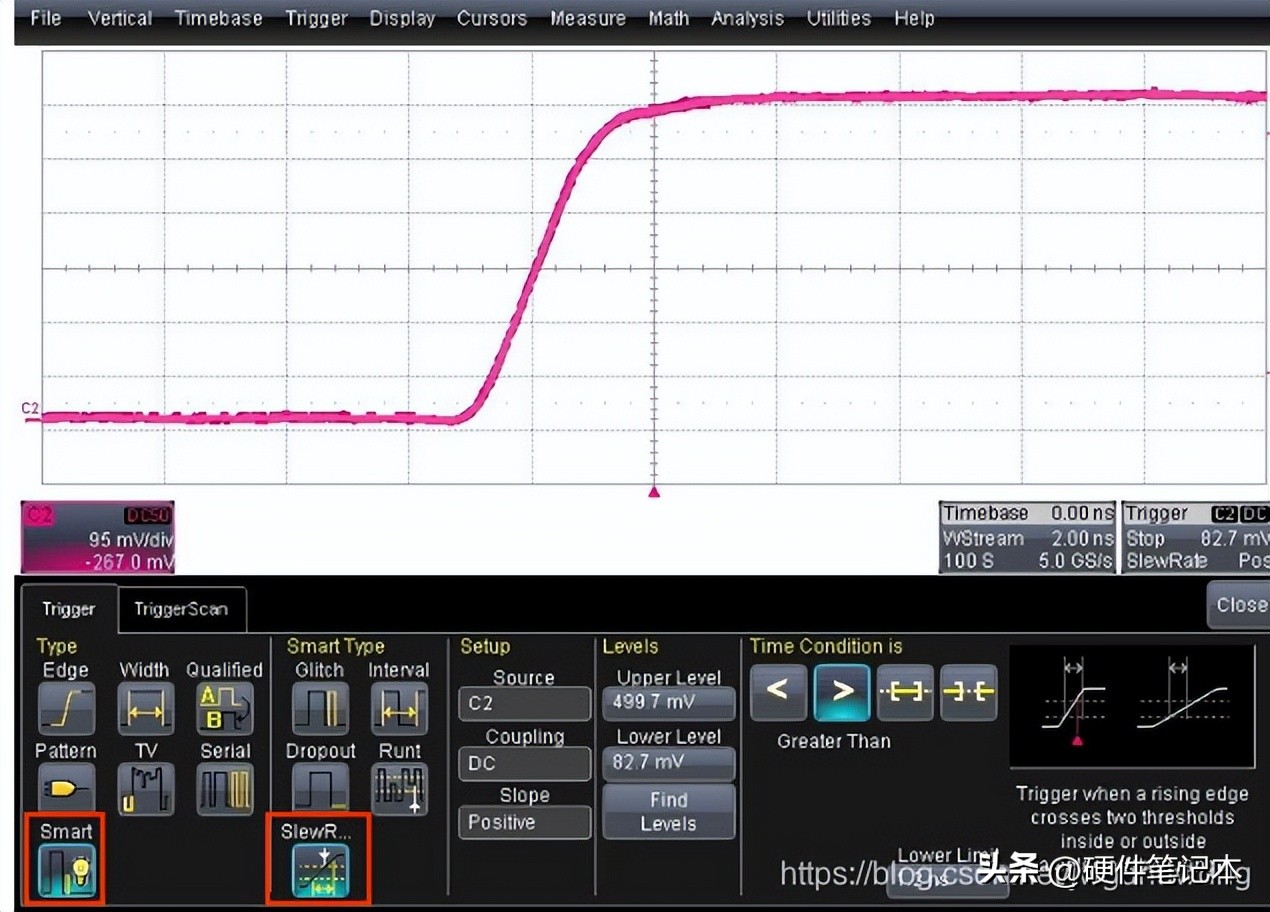This screenshot has height=912, width=1270.
Task: Select the Qualified trigger icon
Action: tap(224, 708)
